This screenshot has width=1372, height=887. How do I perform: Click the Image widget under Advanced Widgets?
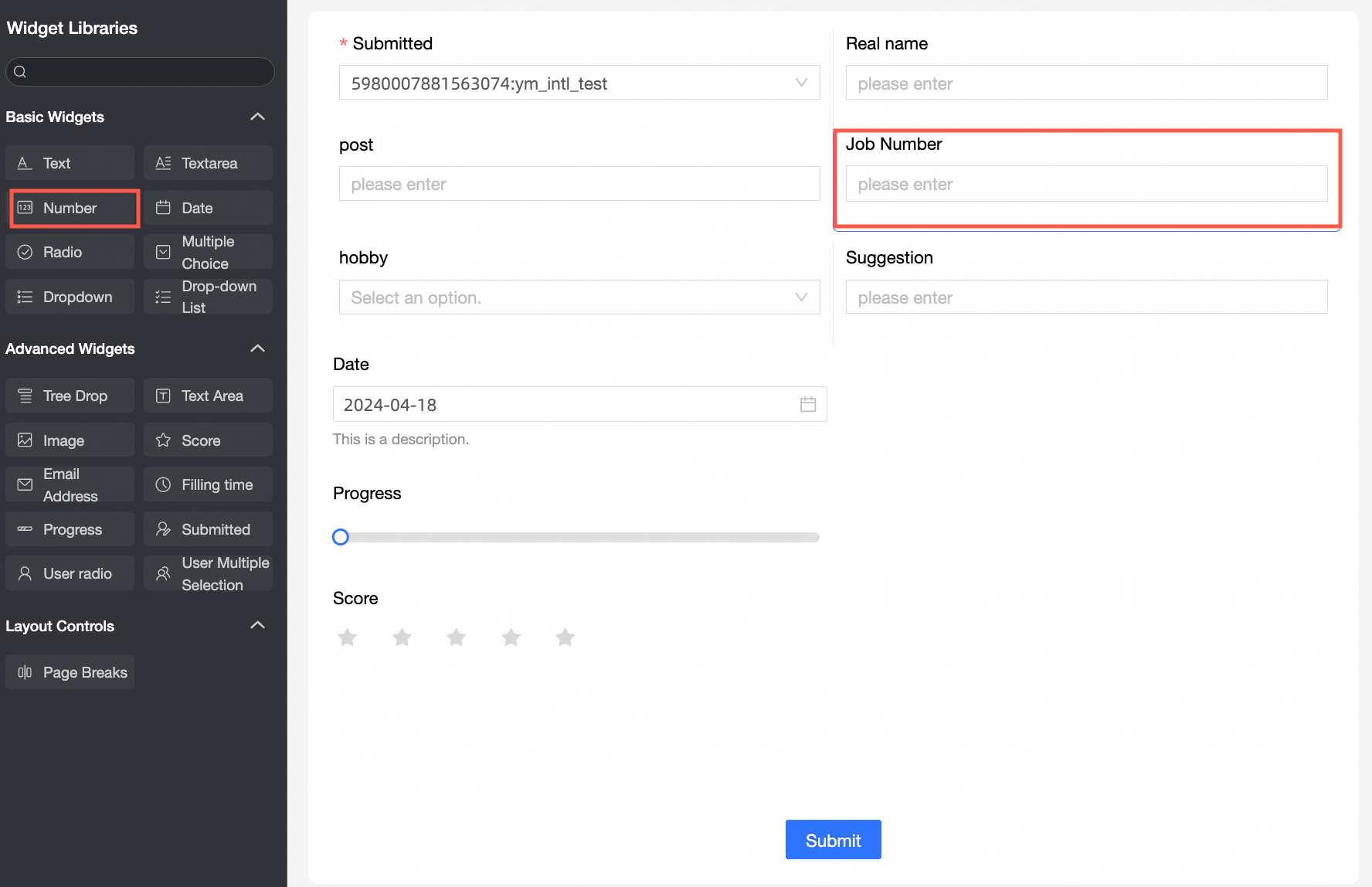[70, 440]
